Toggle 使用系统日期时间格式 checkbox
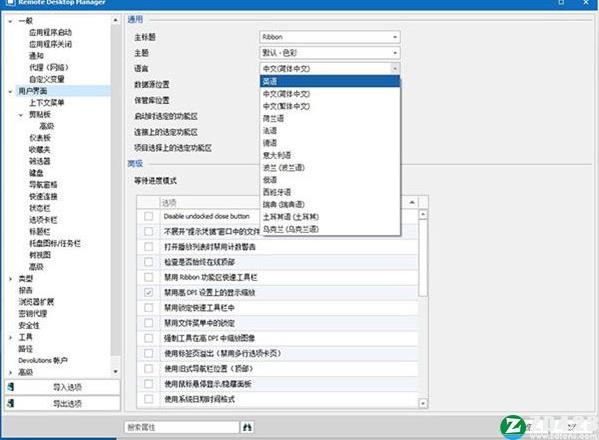The width and height of the screenshot is (599, 440). click(x=149, y=399)
